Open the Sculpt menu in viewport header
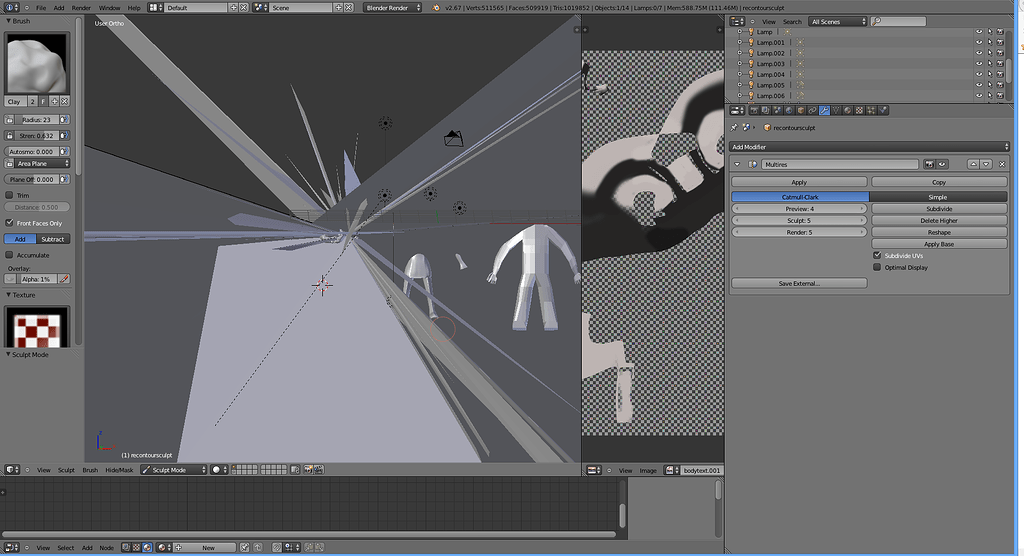The image size is (1024, 556). tap(66, 470)
